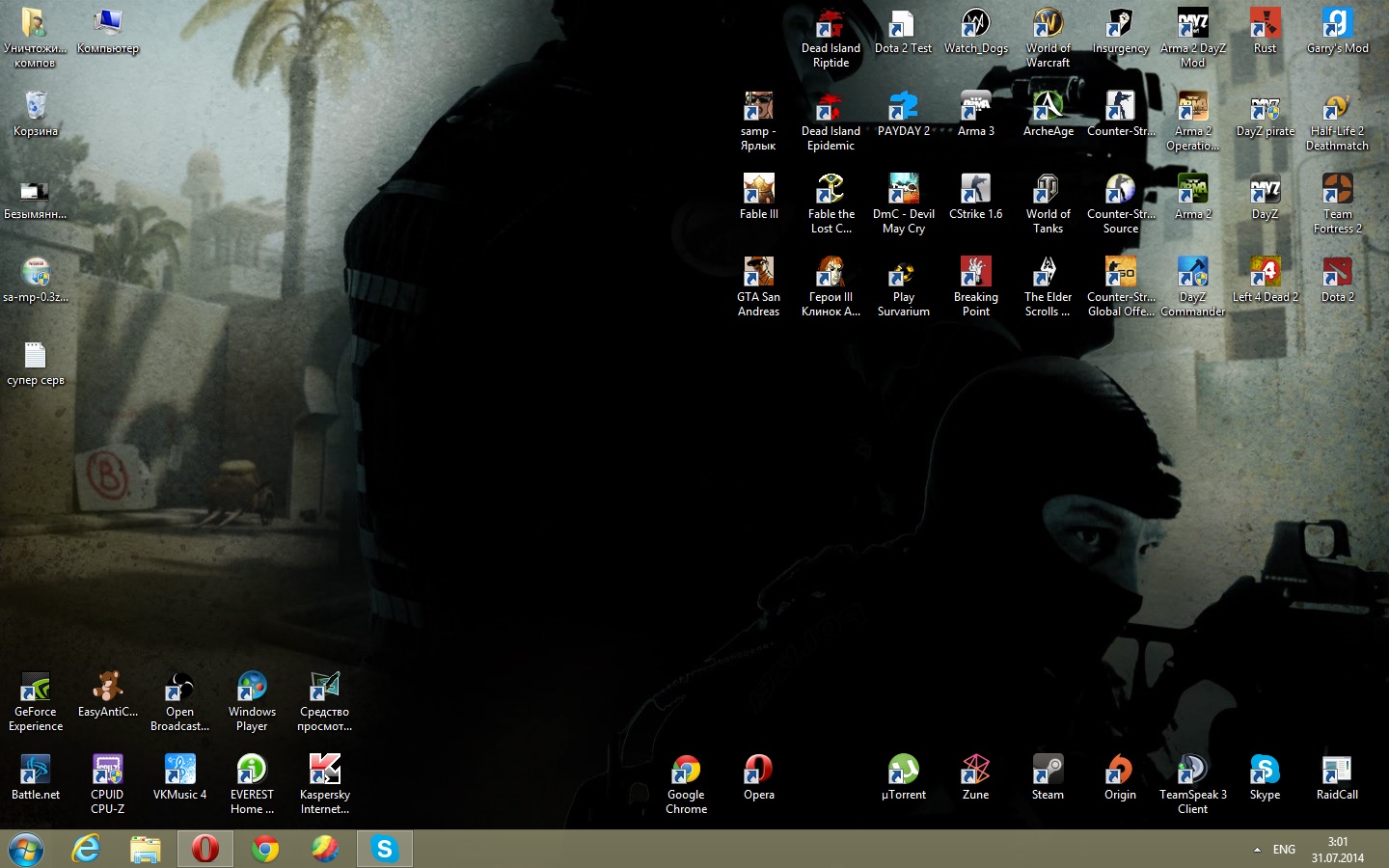Image resolution: width=1389 pixels, height=868 pixels.
Task: Launch the PAYDAY 2 shortcut
Action: pos(903,115)
